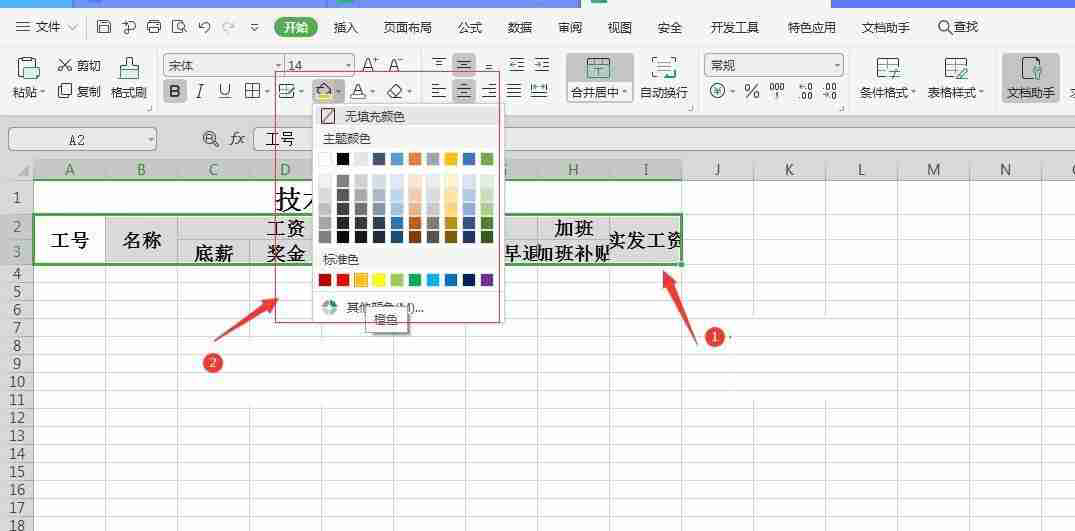Click the Borders icon

pos(252,91)
